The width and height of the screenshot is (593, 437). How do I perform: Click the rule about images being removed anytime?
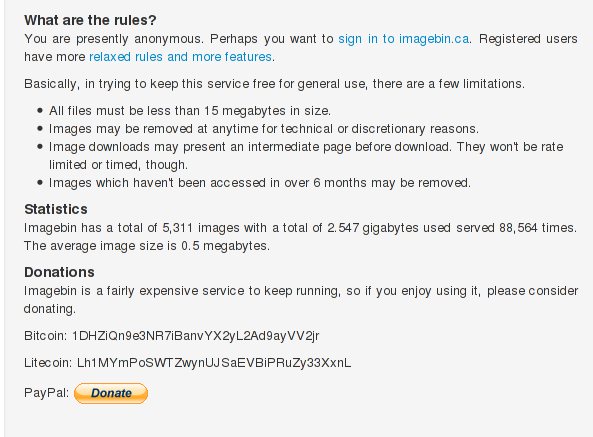tap(264, 129)
